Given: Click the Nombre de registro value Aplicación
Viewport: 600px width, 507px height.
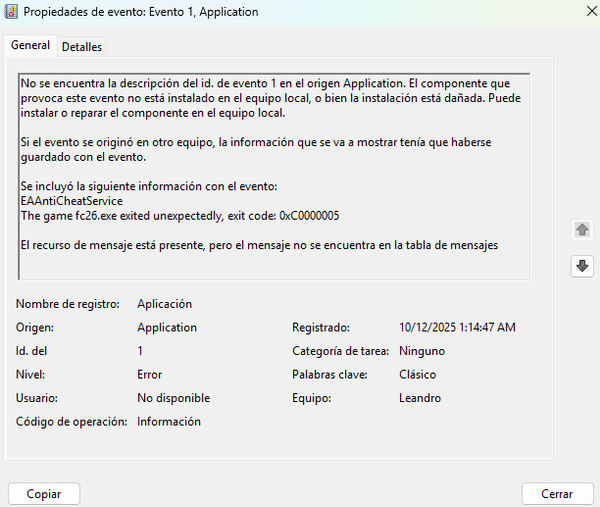Looking at the screenshot, I should (164, 304).
